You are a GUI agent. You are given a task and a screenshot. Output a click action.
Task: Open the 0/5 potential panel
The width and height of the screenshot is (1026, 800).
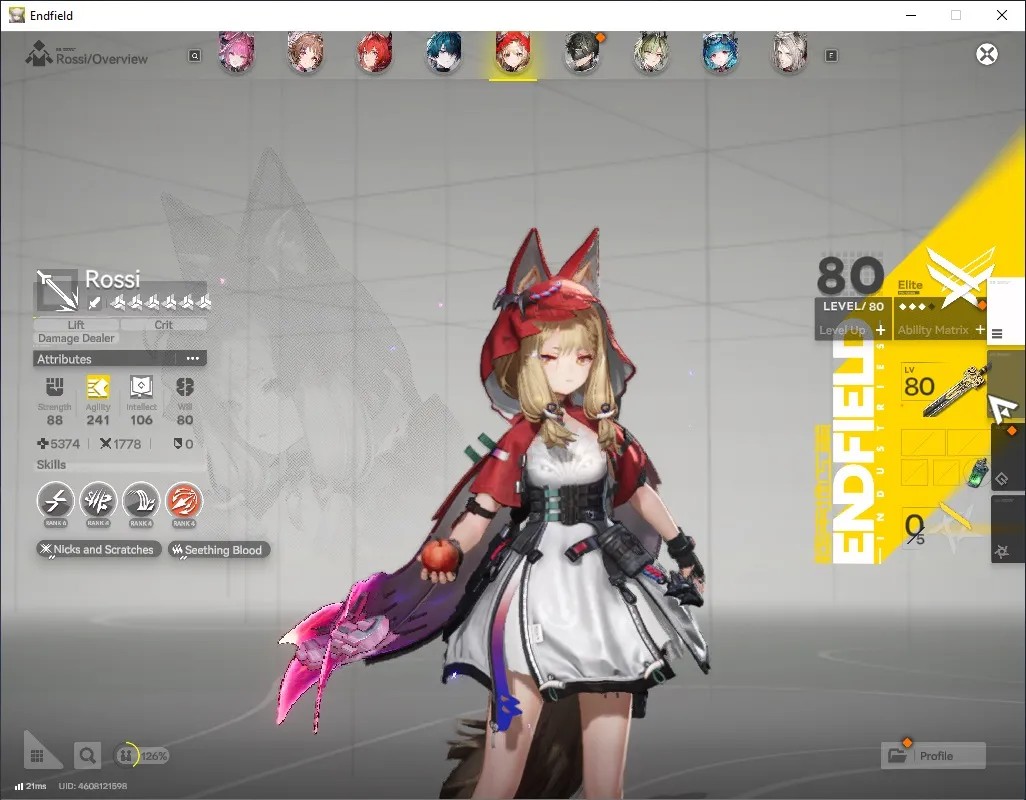coord(939,528)
